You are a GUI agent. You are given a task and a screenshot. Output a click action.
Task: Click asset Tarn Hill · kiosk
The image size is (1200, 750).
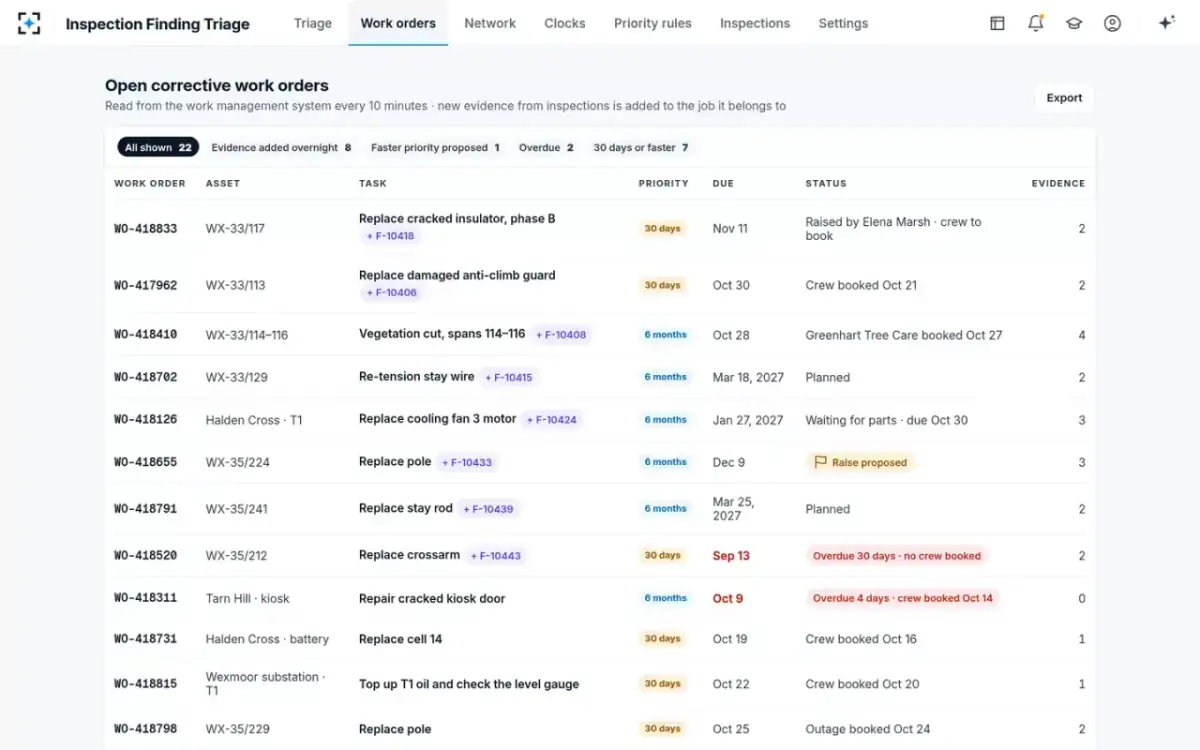click(247, 599)
